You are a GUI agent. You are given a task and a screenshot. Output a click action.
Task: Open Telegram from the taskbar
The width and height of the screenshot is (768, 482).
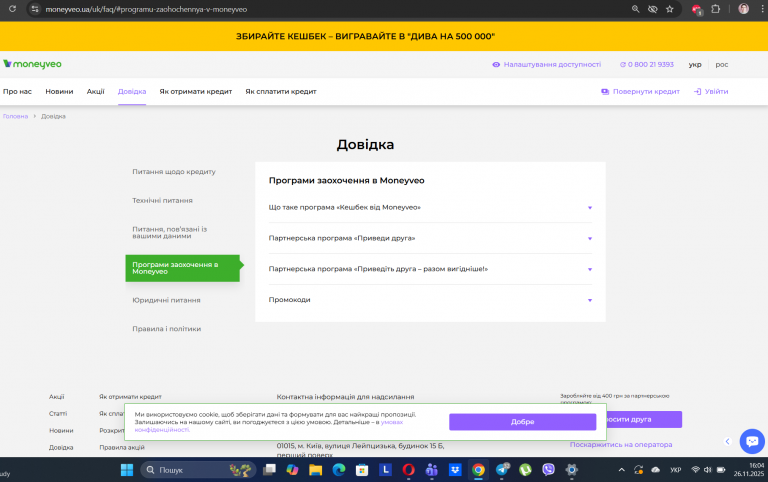(502, 470)
